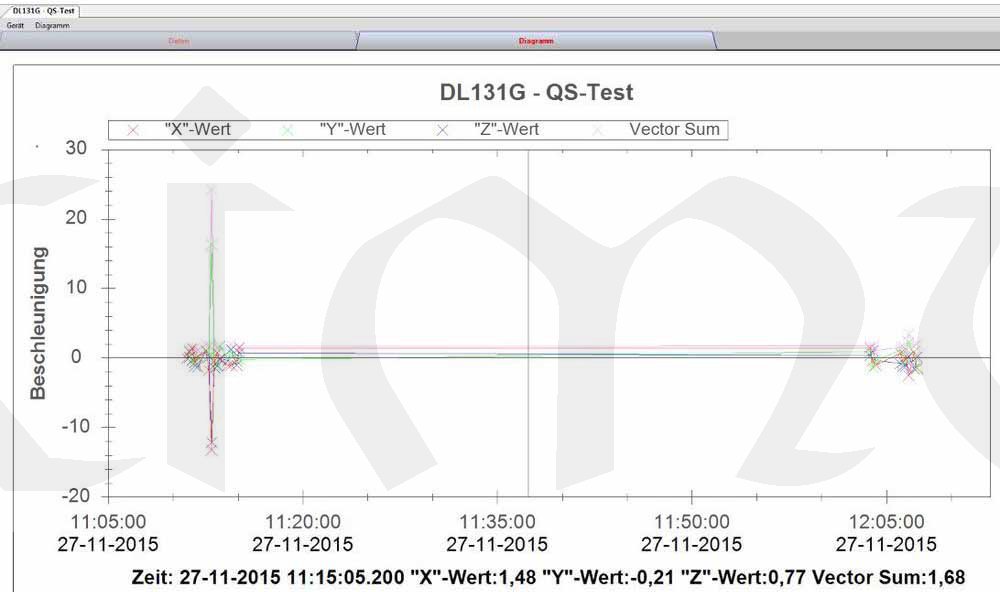The height and width of the screenshot is (592, 1000).
Task: Select the highest spike data point marker
Action: pos(211,190)
